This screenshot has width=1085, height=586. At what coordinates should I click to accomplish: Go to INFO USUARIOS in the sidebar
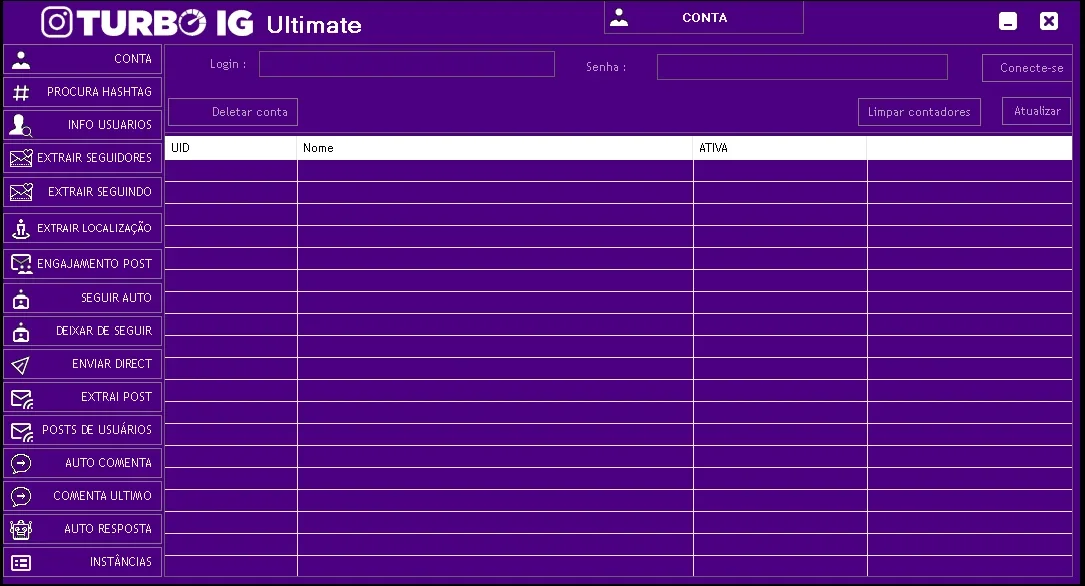[82, 125]
